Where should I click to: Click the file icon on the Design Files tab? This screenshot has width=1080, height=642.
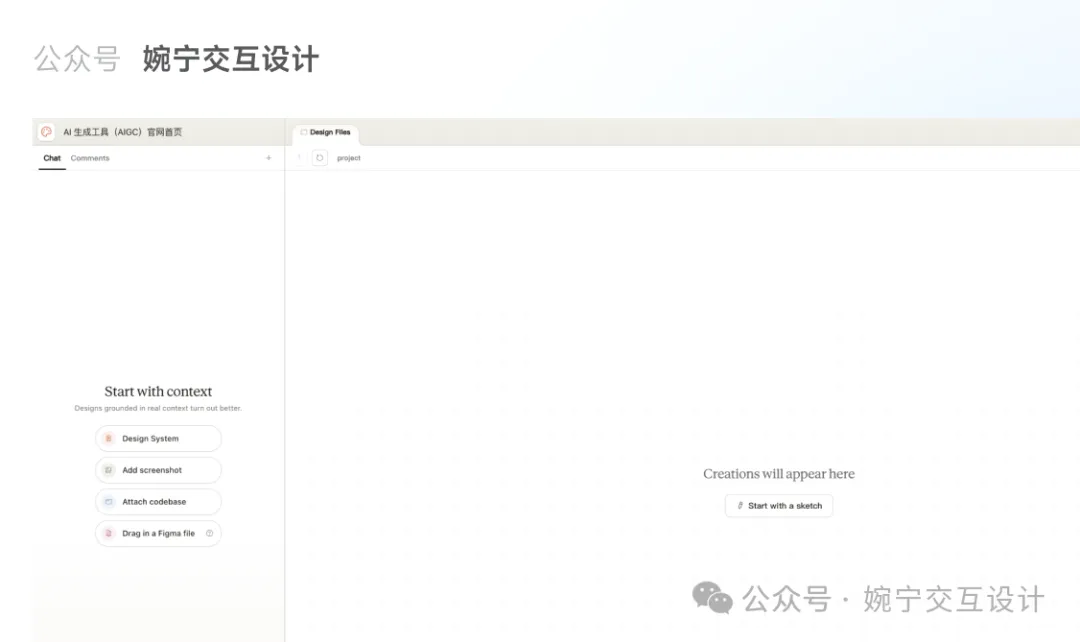point(304,131)
